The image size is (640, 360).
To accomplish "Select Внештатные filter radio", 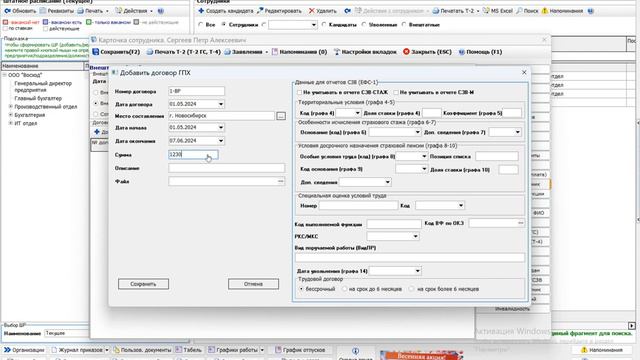I will [x=404, y=25].
